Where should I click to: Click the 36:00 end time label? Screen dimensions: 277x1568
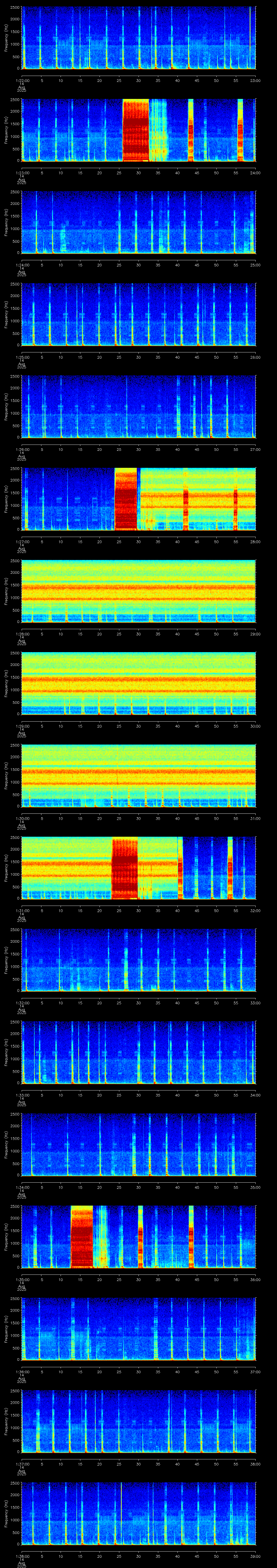click(x=255, y=1279)
